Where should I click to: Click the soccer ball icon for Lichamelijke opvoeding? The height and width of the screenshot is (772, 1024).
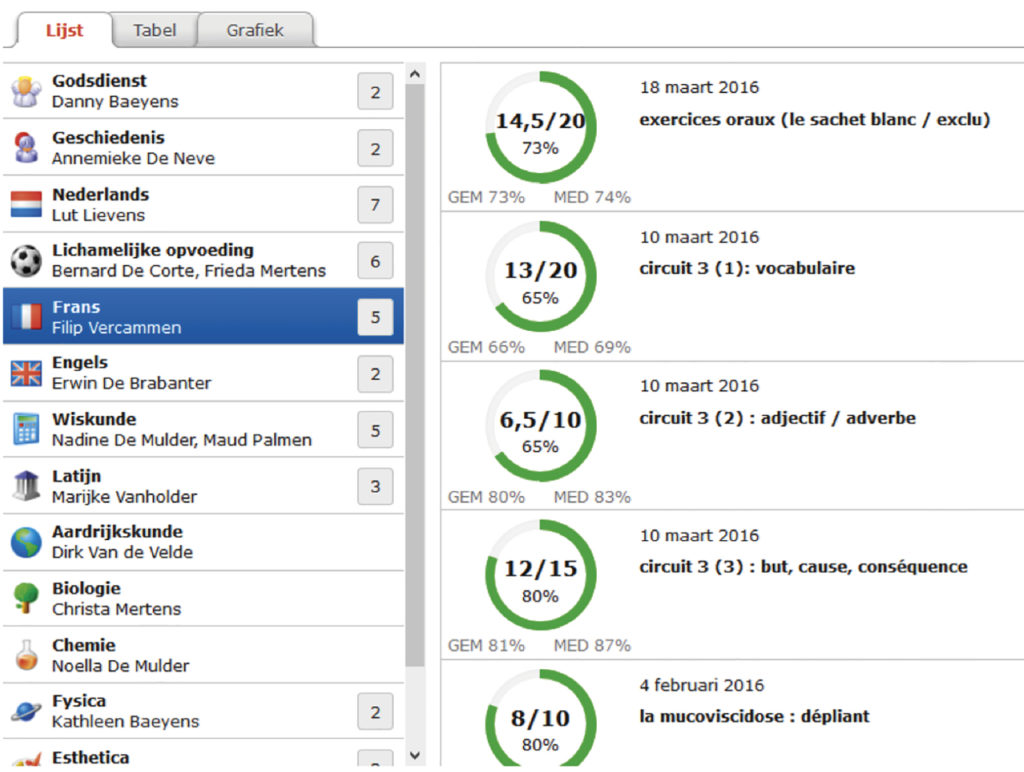coord(26,261)
